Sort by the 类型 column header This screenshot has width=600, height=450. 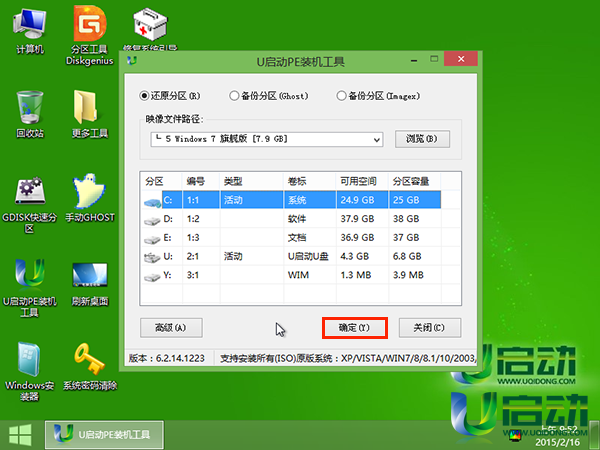point(251,181)
